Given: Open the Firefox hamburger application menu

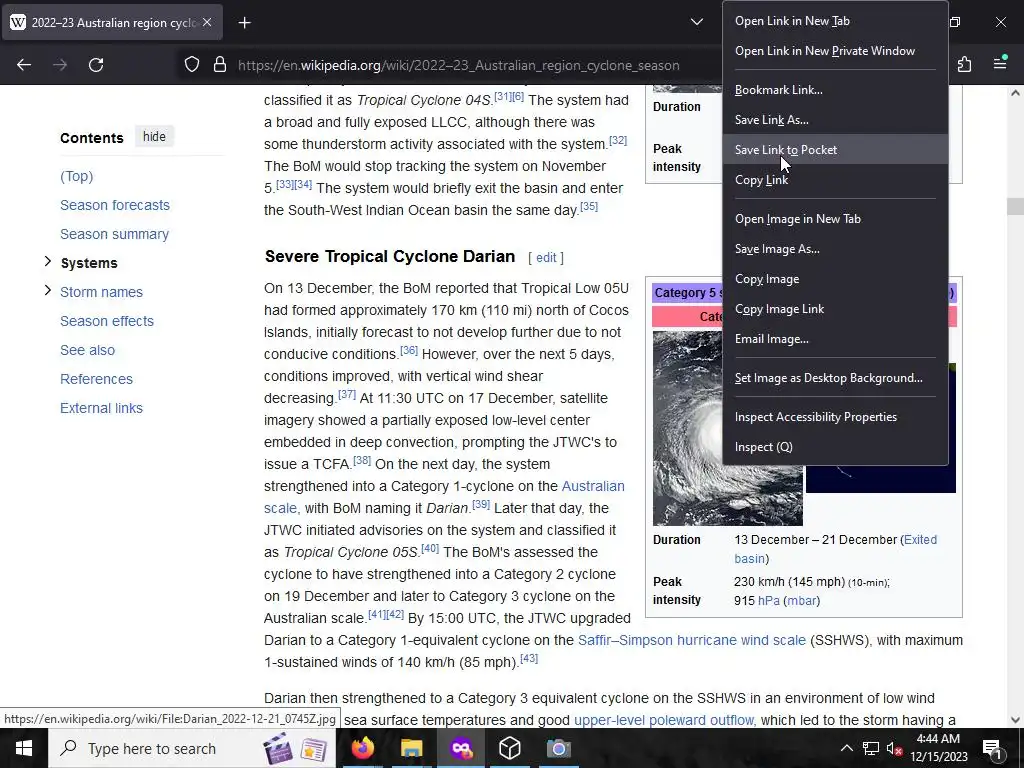Looking at the screenshot, I should pyautogui.click(x=1000, y=63).
